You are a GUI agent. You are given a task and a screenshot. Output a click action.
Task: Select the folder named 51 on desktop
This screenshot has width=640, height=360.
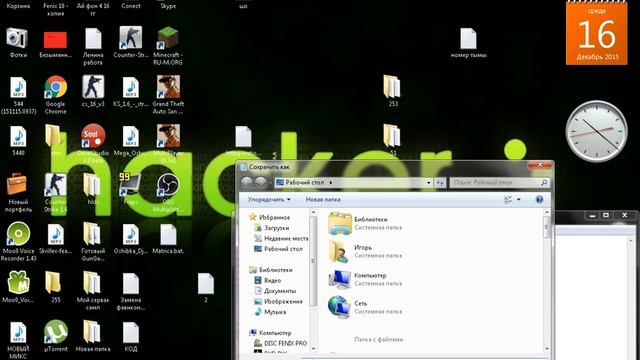pos(392,136)
